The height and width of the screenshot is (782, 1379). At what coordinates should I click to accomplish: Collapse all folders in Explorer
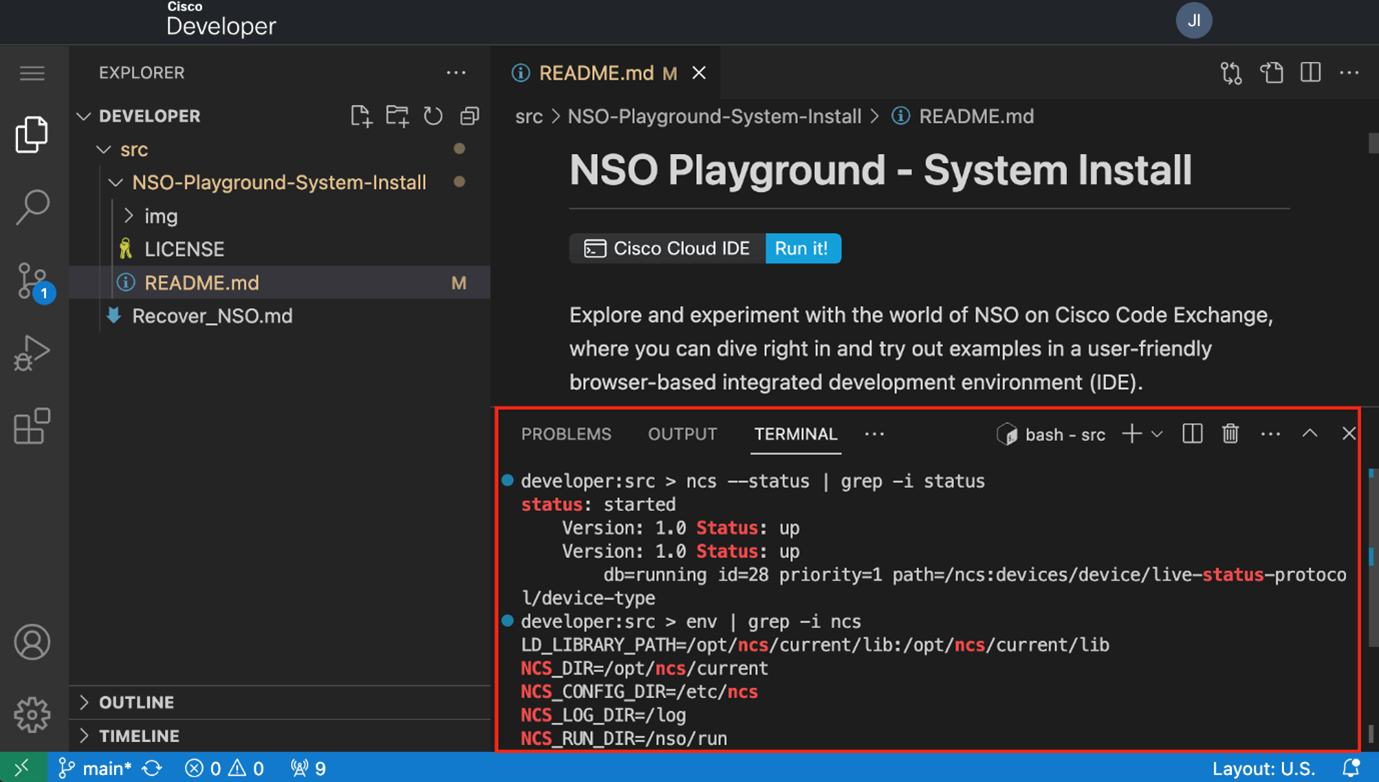pyautogui.click(x=469, y=115)
